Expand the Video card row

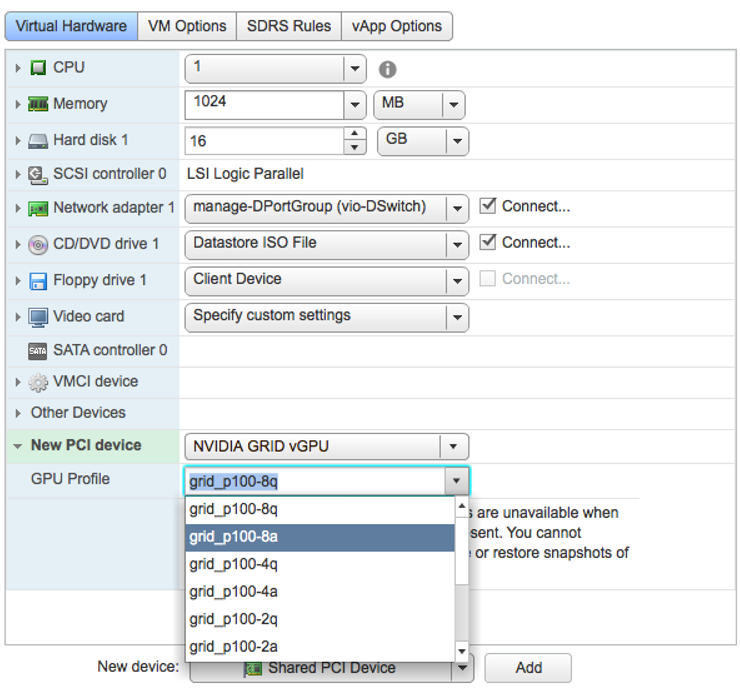[18, 317]
